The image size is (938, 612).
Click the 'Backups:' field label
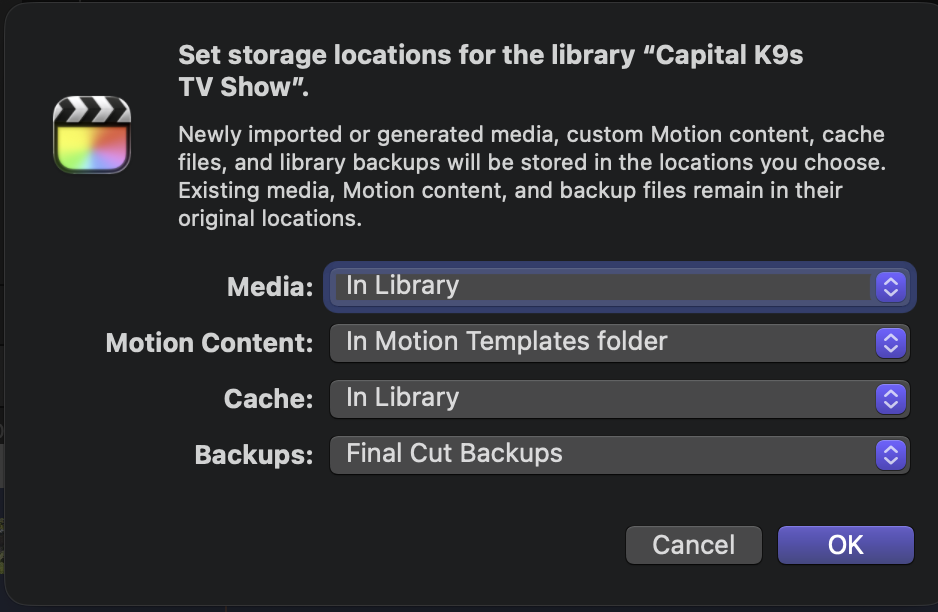(x=254, y=456)
